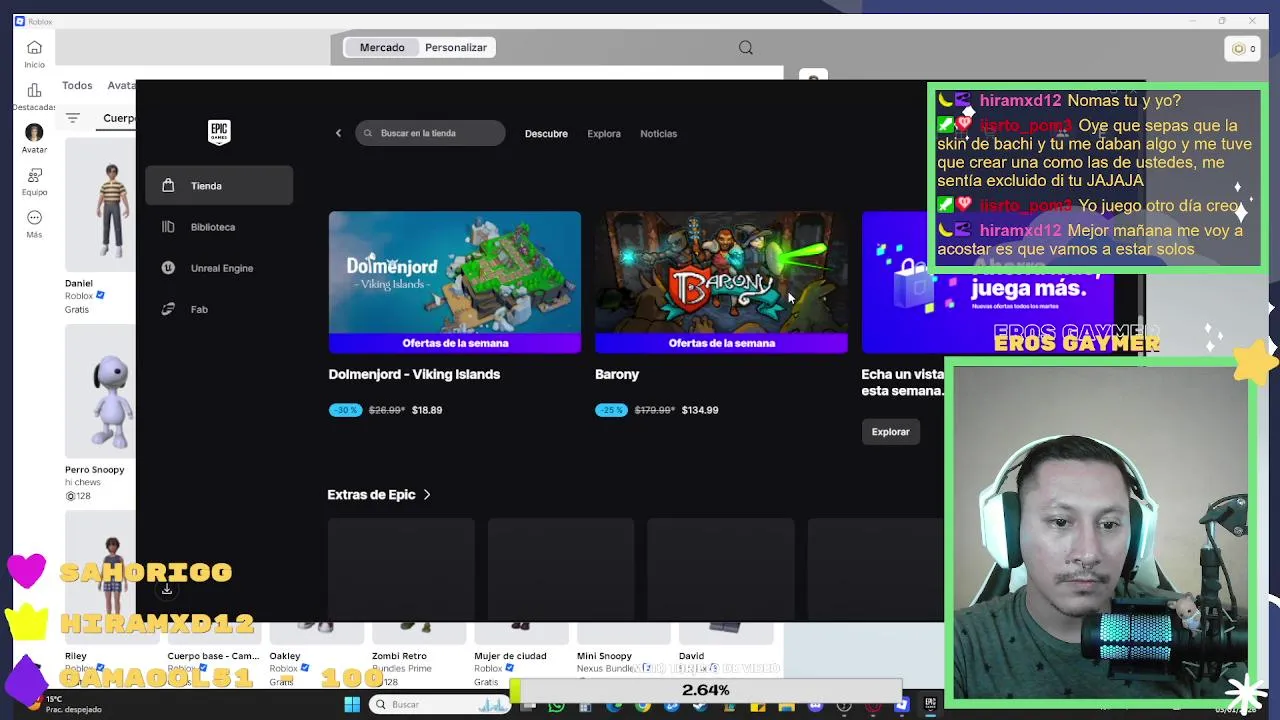1280x720 pixels.
Task: Open the Barony title link
Action: pos(617,374)
